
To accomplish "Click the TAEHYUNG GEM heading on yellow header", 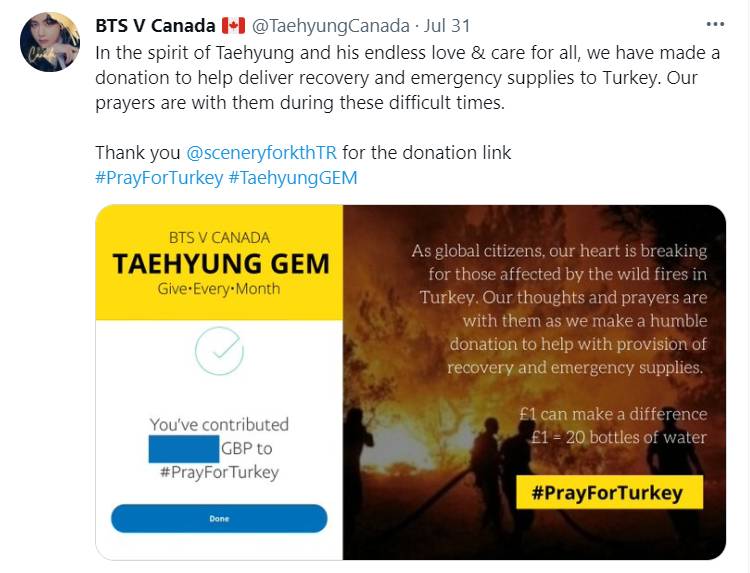I will (x=220, y=263).
